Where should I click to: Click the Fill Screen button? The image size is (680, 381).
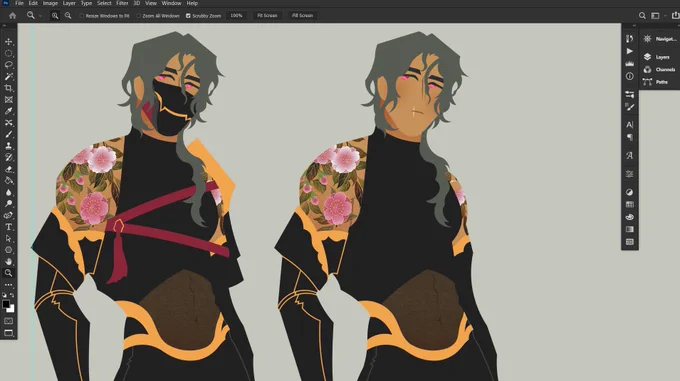coord(302,16)
